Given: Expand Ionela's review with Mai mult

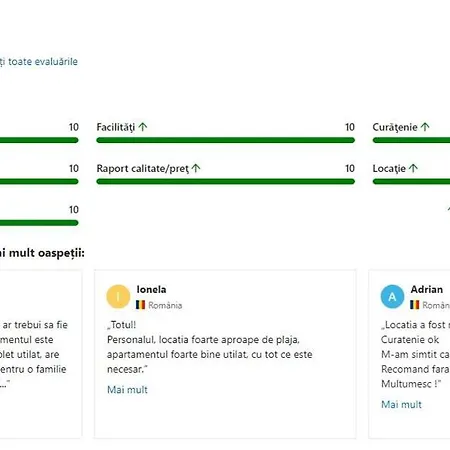Looking at the screenshot, I should click(x=127, y=390).
